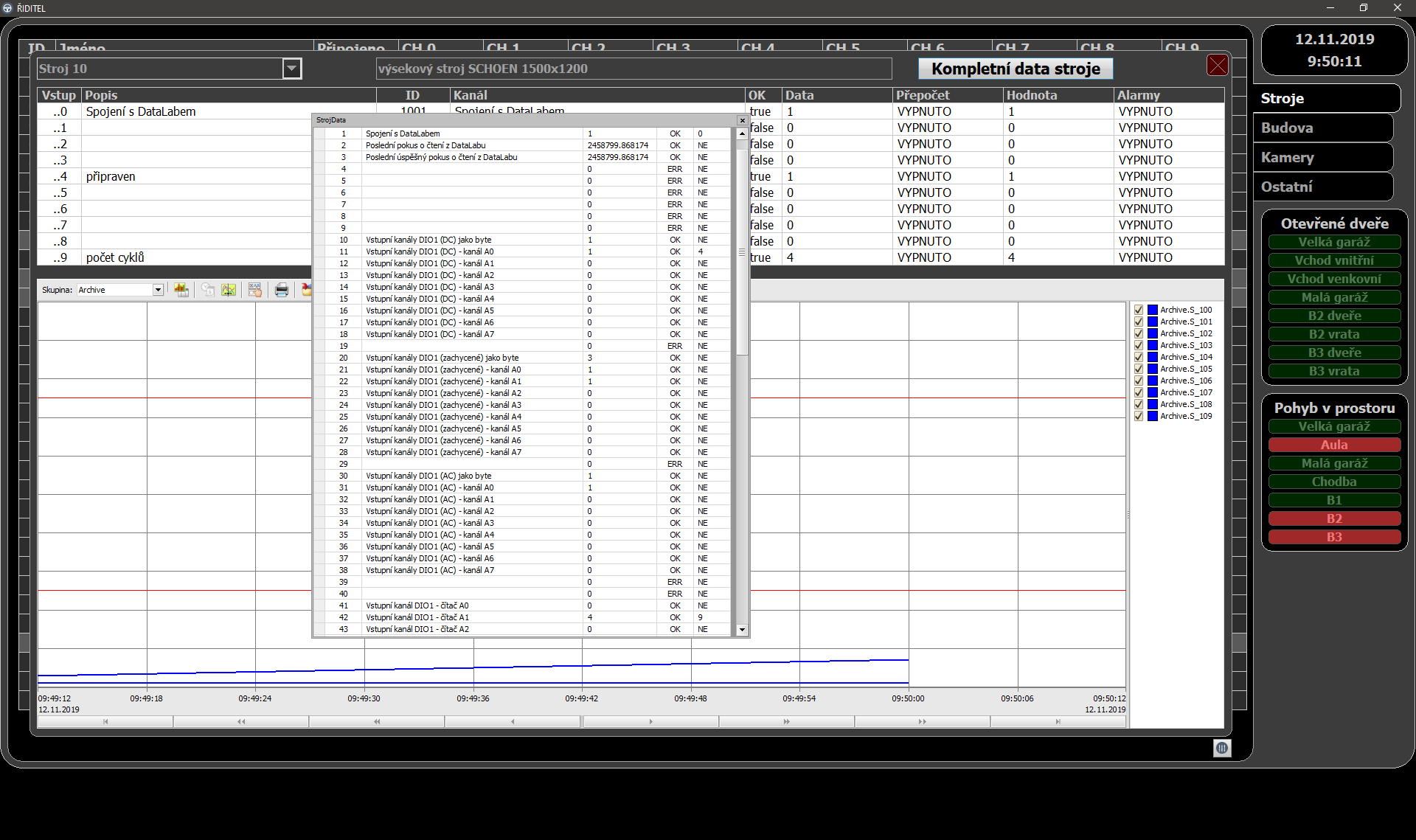Close the StrojData popup window
The image size is (1416, 840).
tap(742, 120)
